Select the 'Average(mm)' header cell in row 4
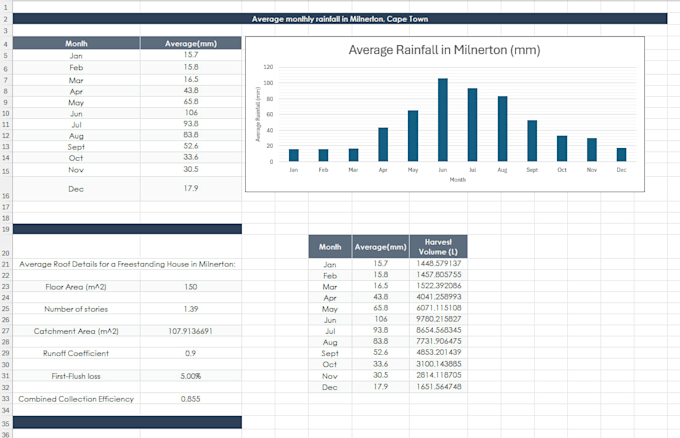680x438 pixels. click(x=191, y=43)
